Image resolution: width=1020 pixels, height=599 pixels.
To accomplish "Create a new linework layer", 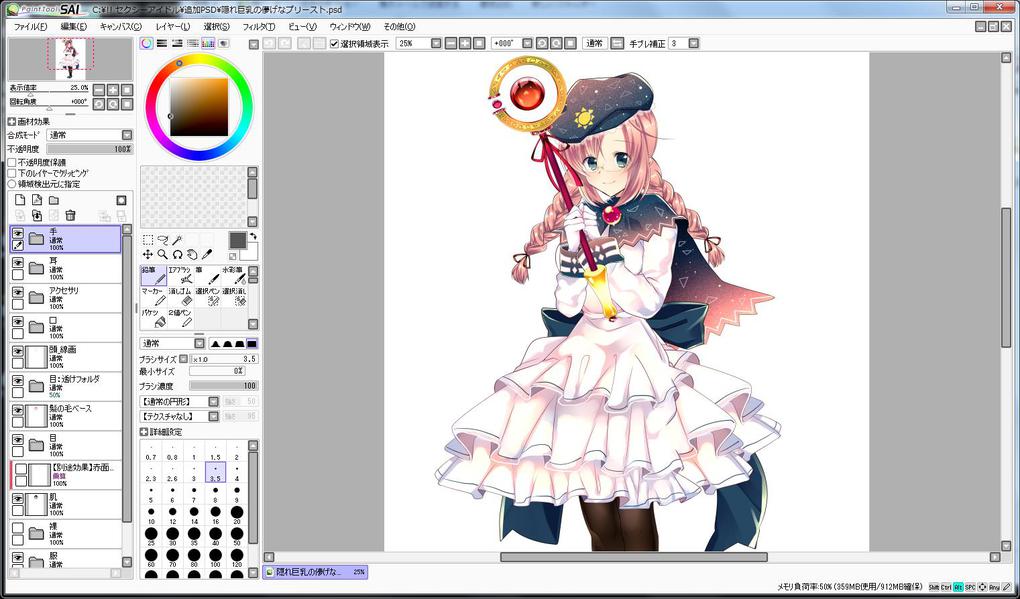I will point(37,200).
